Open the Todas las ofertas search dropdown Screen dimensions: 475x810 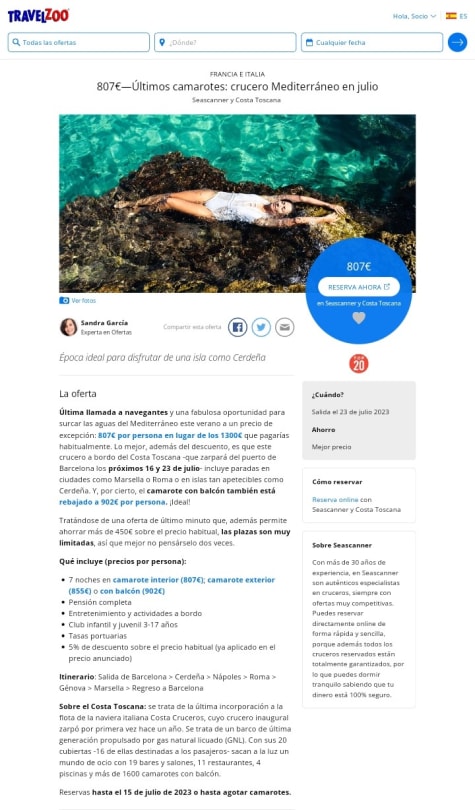tap(78, 42)
